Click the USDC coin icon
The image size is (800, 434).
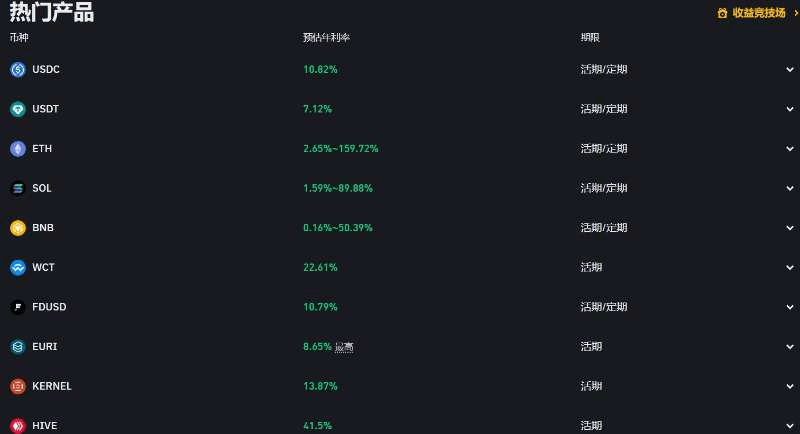pos(18,69)
